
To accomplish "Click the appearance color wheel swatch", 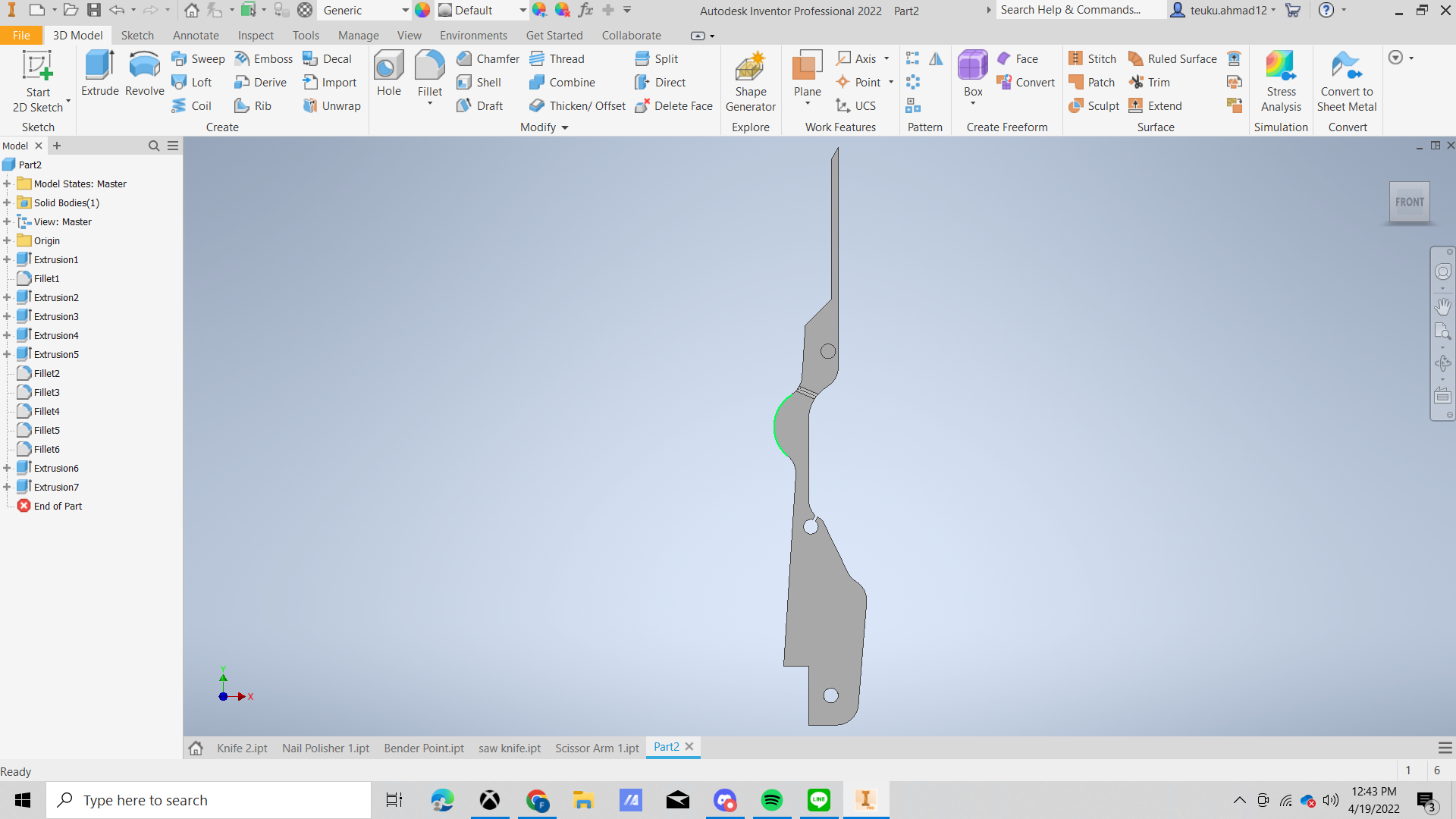I will click(x=422, y=11).
